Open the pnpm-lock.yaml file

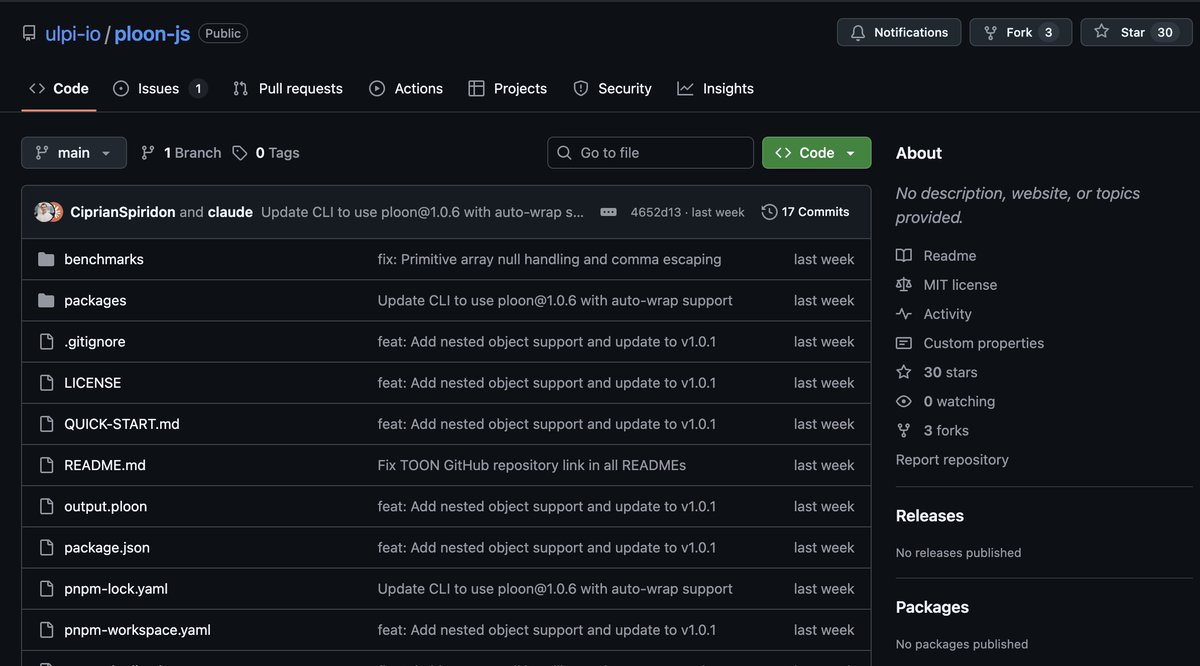(x=116, y=589)
